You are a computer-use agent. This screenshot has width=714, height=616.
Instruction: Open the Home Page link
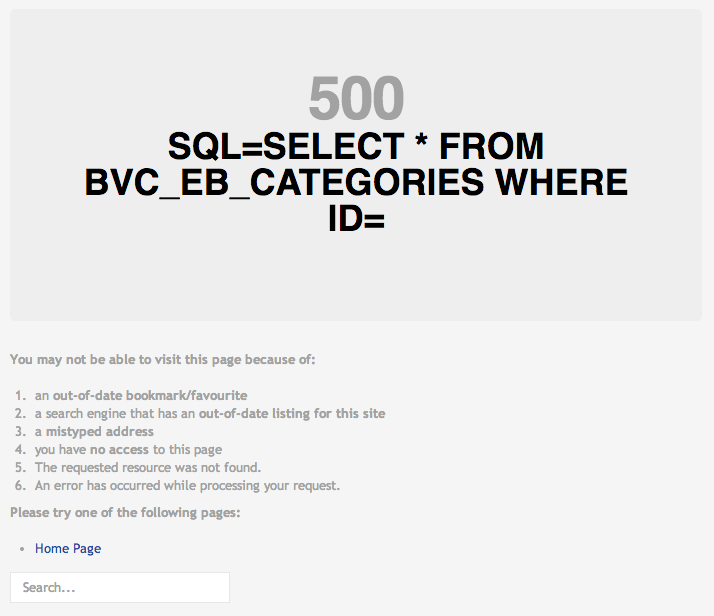pyautogui.click(x=68, y=549)
